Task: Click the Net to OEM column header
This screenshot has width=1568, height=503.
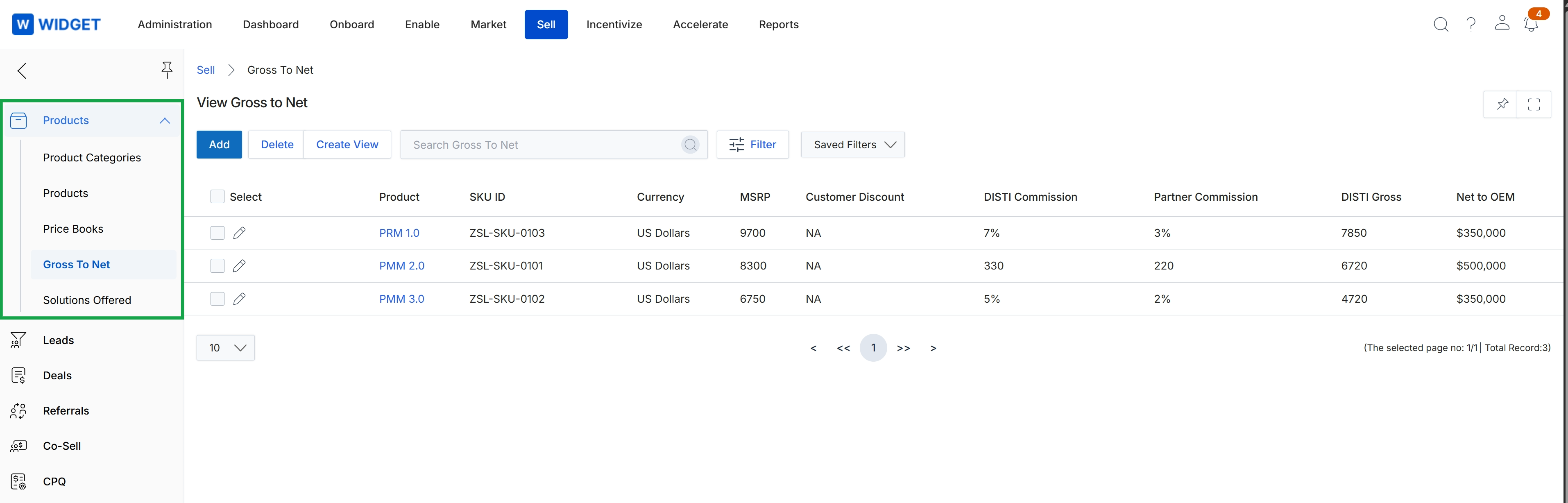Action: 1485,197
